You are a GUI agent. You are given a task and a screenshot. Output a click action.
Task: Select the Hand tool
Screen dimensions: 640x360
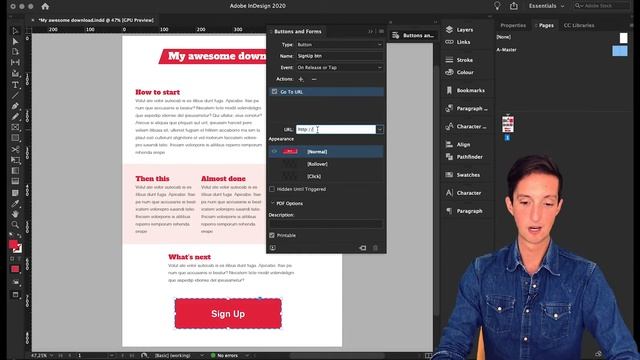tap(15, 214)
